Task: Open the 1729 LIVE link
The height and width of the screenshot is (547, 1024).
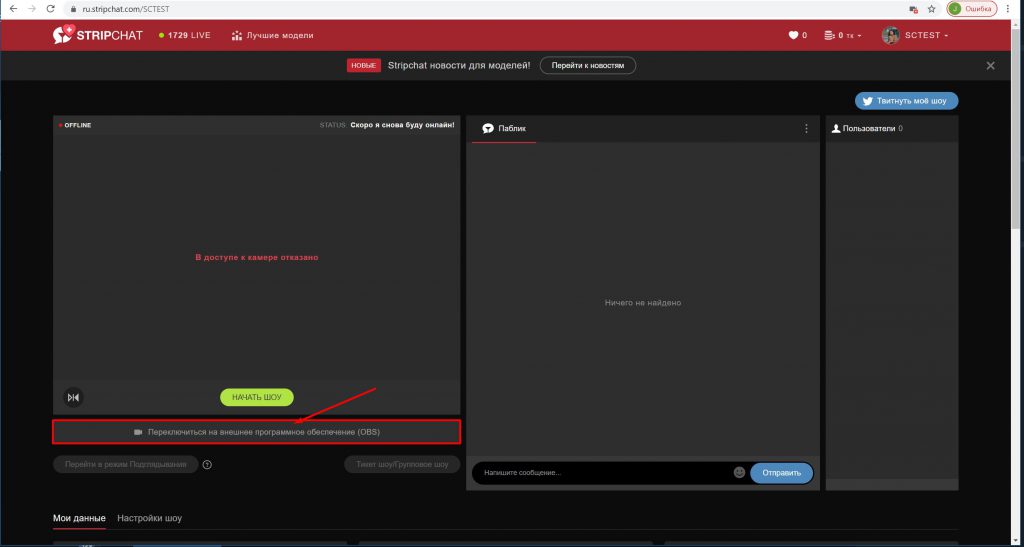Action: (185, 35)
